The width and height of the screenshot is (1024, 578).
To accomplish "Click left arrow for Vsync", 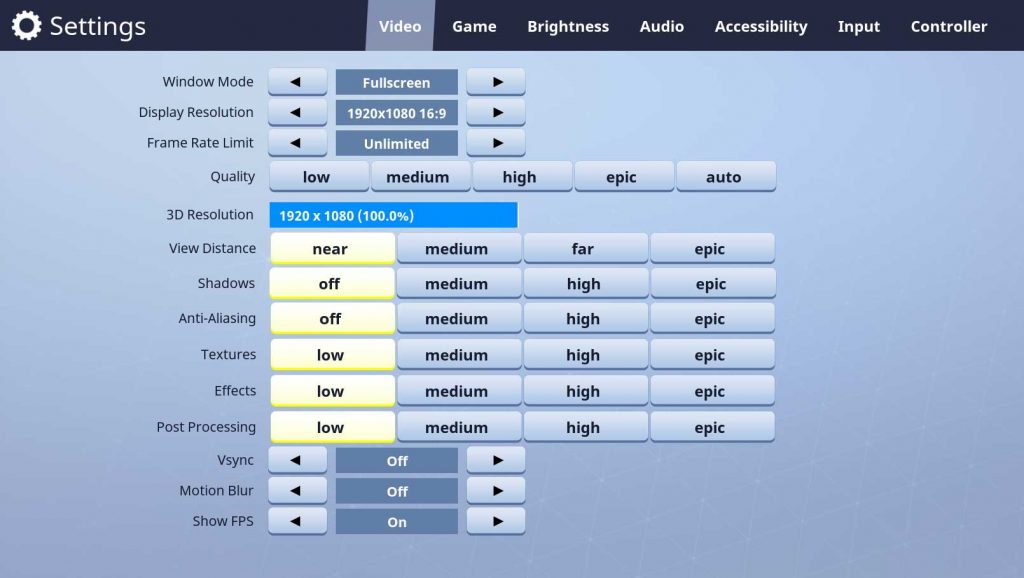I will [x=297, y=460].
